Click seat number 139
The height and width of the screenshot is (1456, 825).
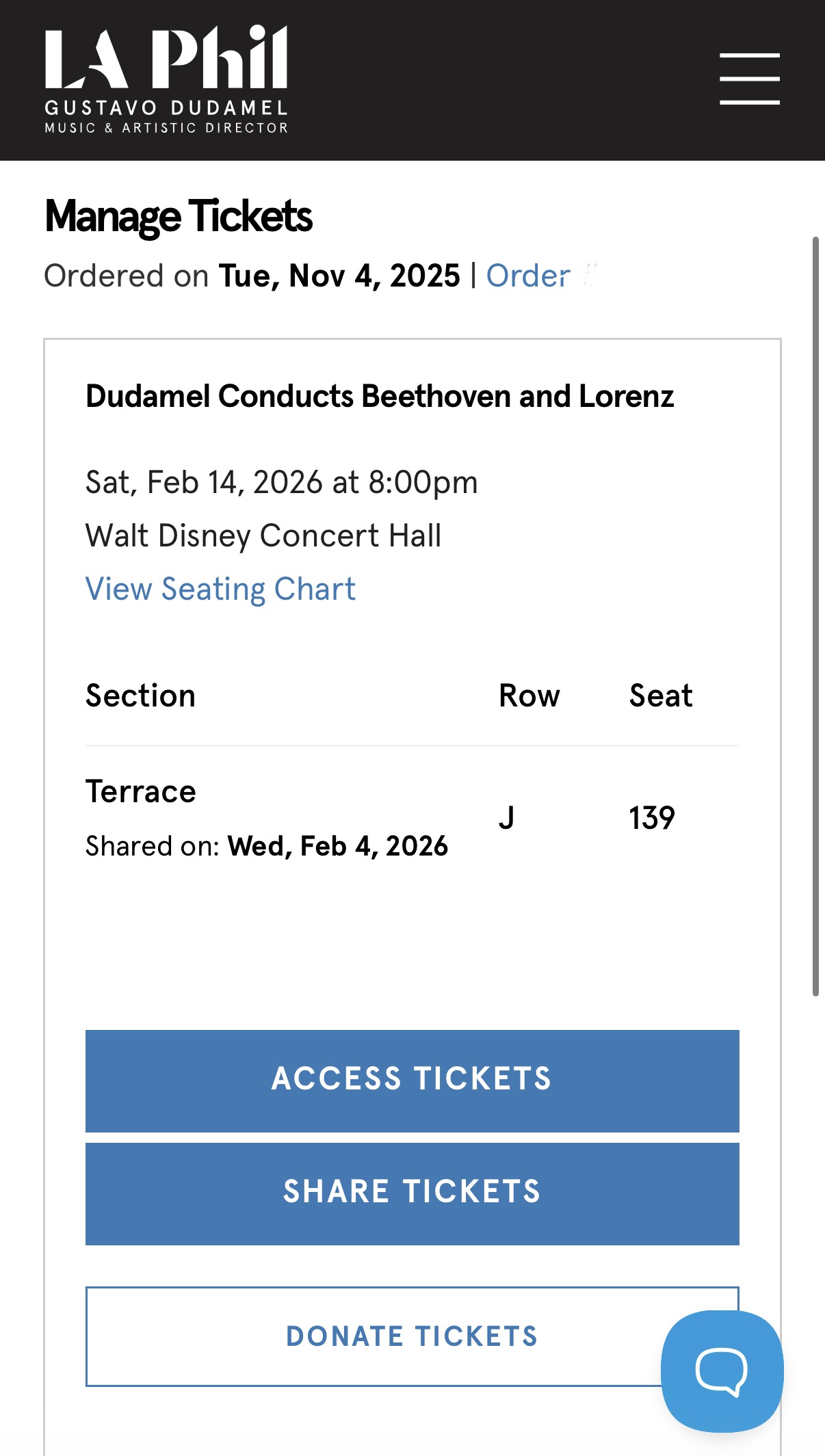pyautogui.click(x=652, y=818)
